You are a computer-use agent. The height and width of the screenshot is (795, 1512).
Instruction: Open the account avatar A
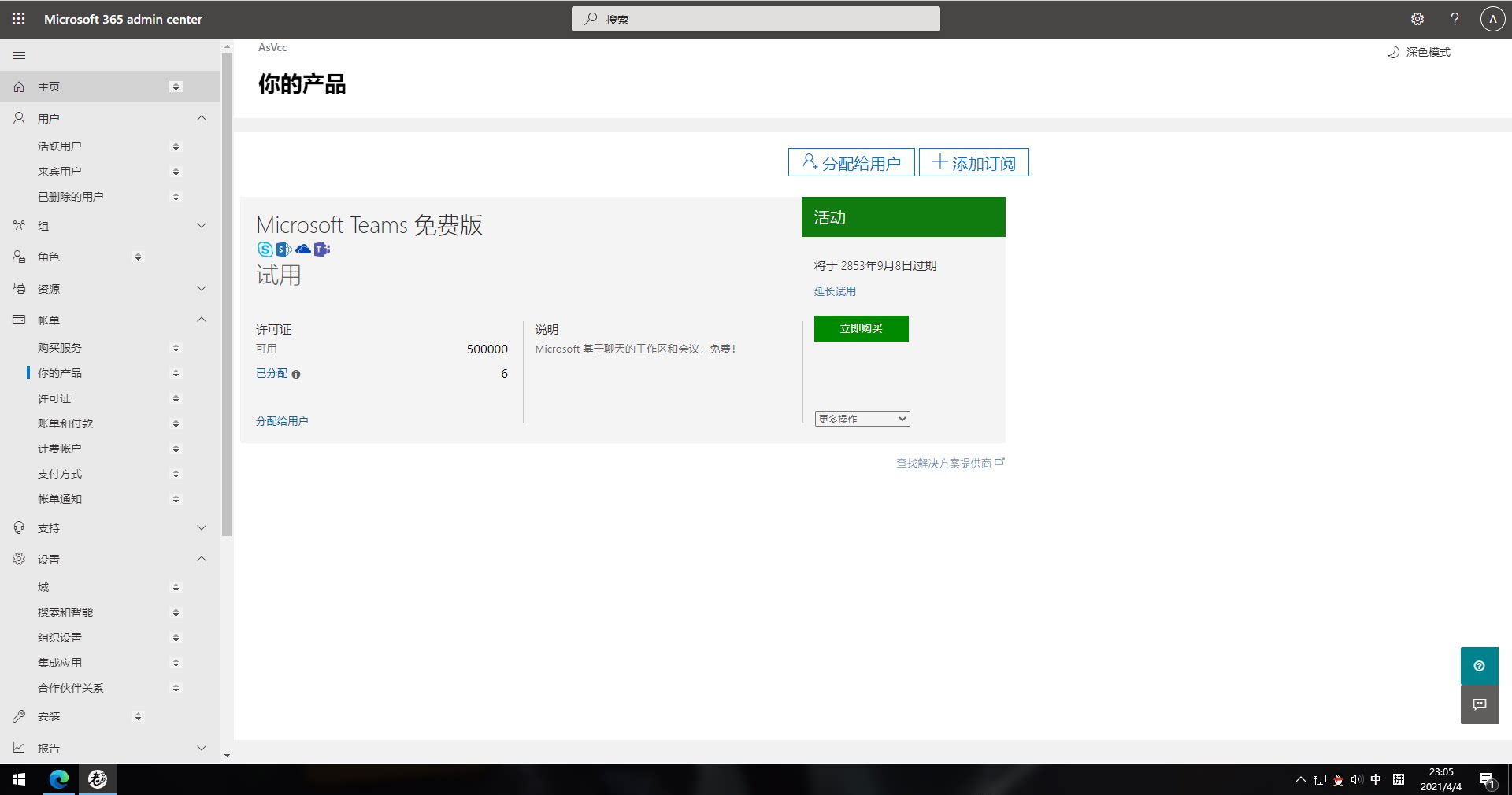coord(1492,19)
